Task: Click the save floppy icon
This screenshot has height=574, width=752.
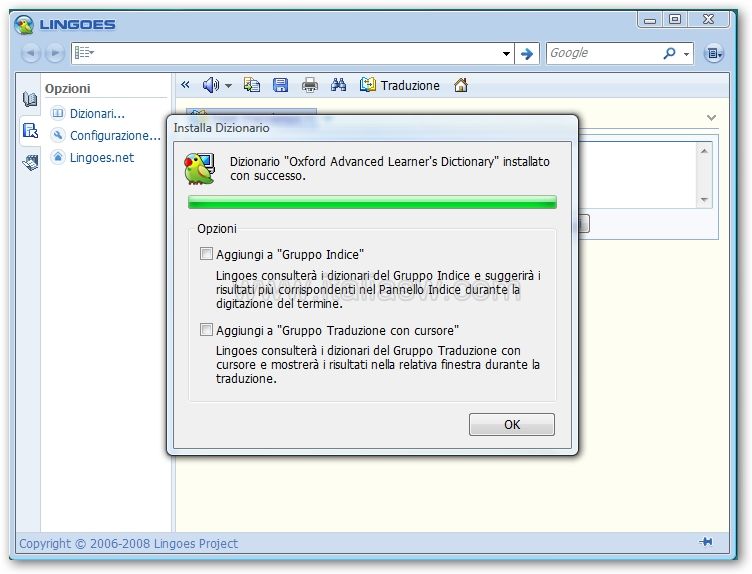Action: pos(281,85)
